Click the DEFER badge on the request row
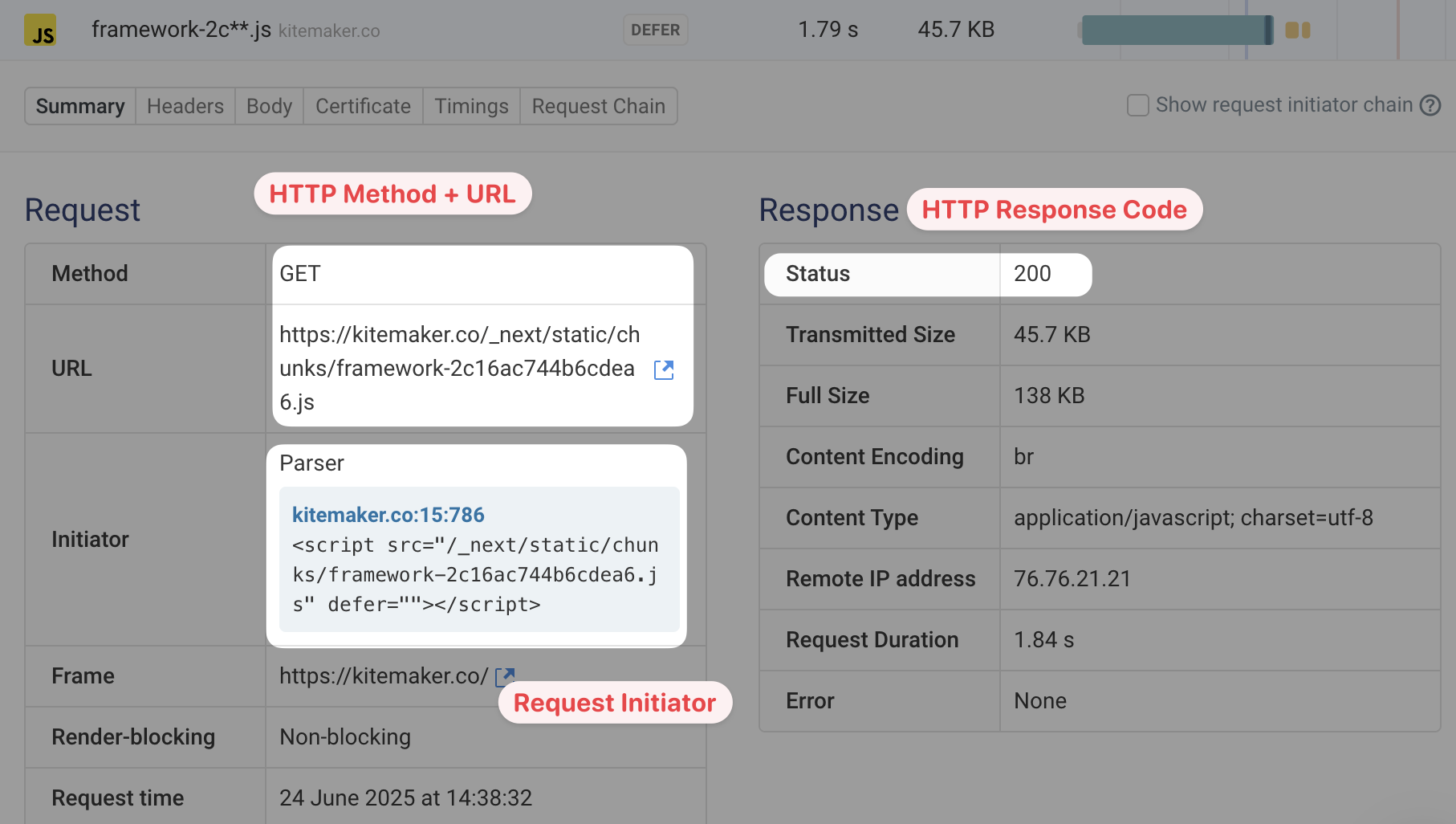This screenshot has width=1456, height=824. click(x=655, y=30)
